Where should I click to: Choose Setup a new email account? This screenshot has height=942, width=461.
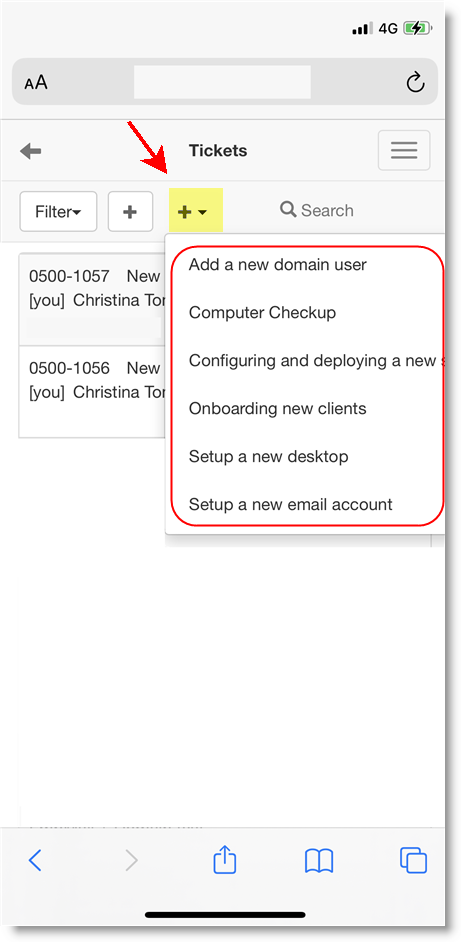coord(290,504)
